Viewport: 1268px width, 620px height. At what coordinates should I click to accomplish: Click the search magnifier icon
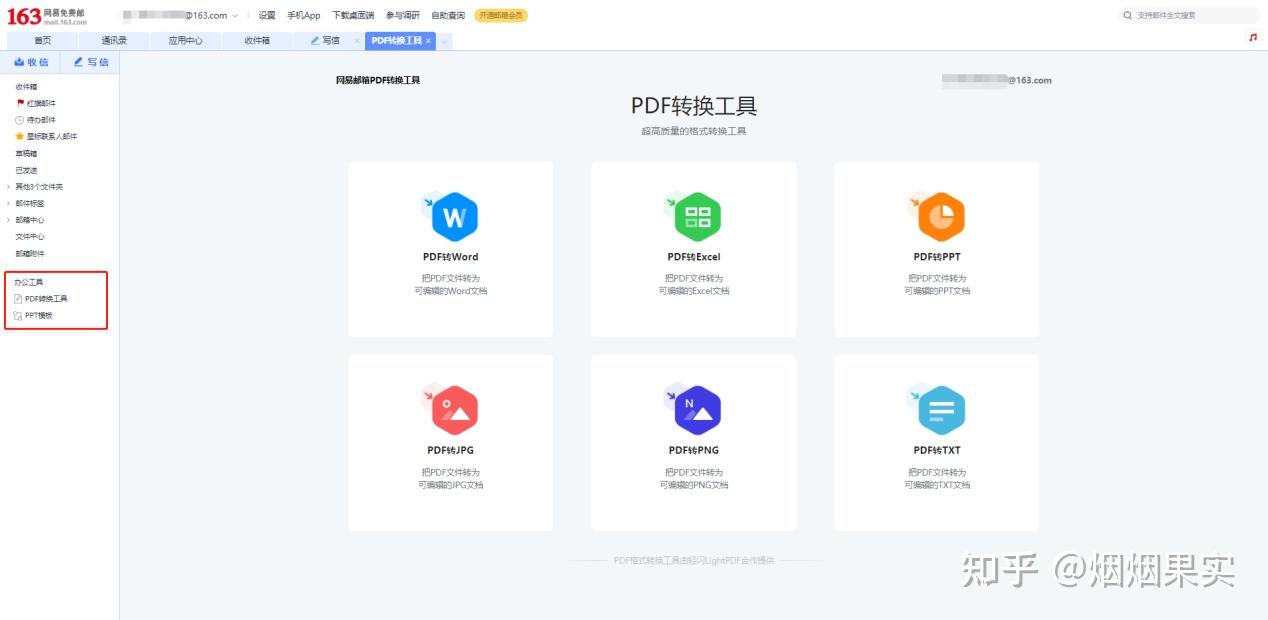(x=1129, y=16)
